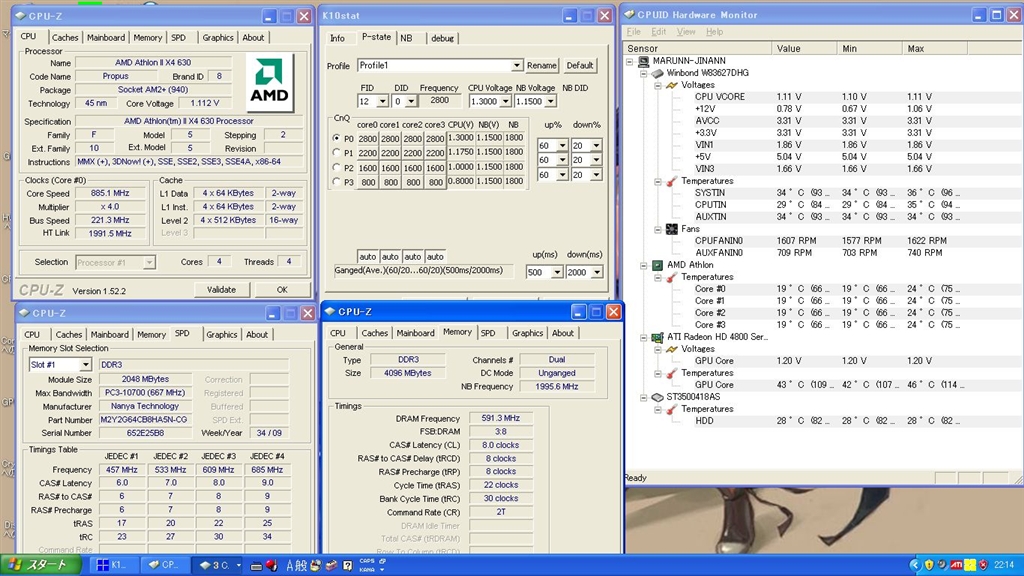1024x576 pixels.
Task: Click the AMD logo in CPU-Z
Action: click(x=270, y=82)
